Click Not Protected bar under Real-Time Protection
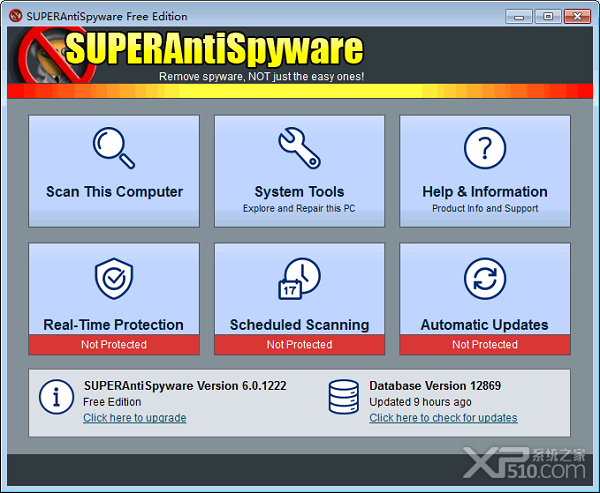 coord(114,344)
